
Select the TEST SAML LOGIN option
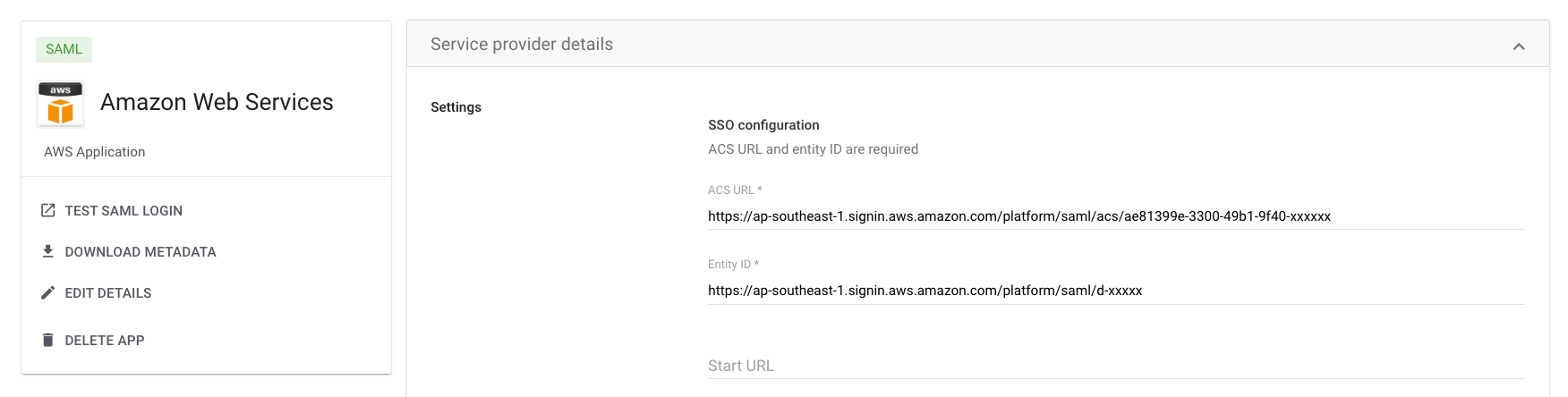coord(124,210)
